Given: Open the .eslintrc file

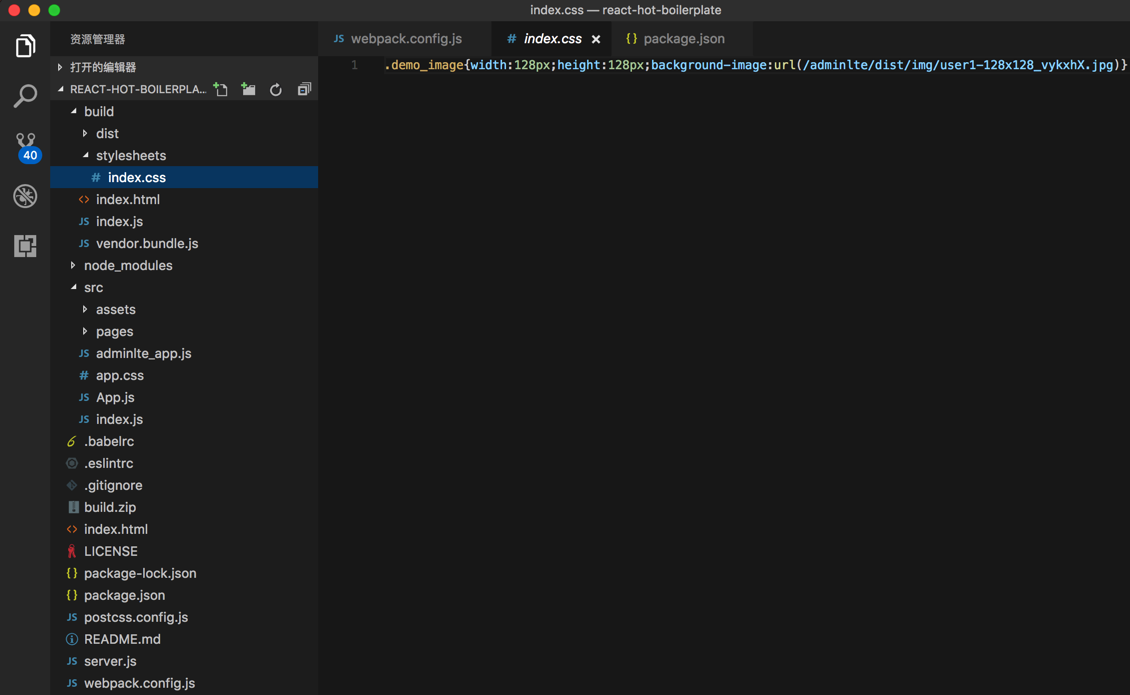Looking at the screenshot, I should coord(184,464).
